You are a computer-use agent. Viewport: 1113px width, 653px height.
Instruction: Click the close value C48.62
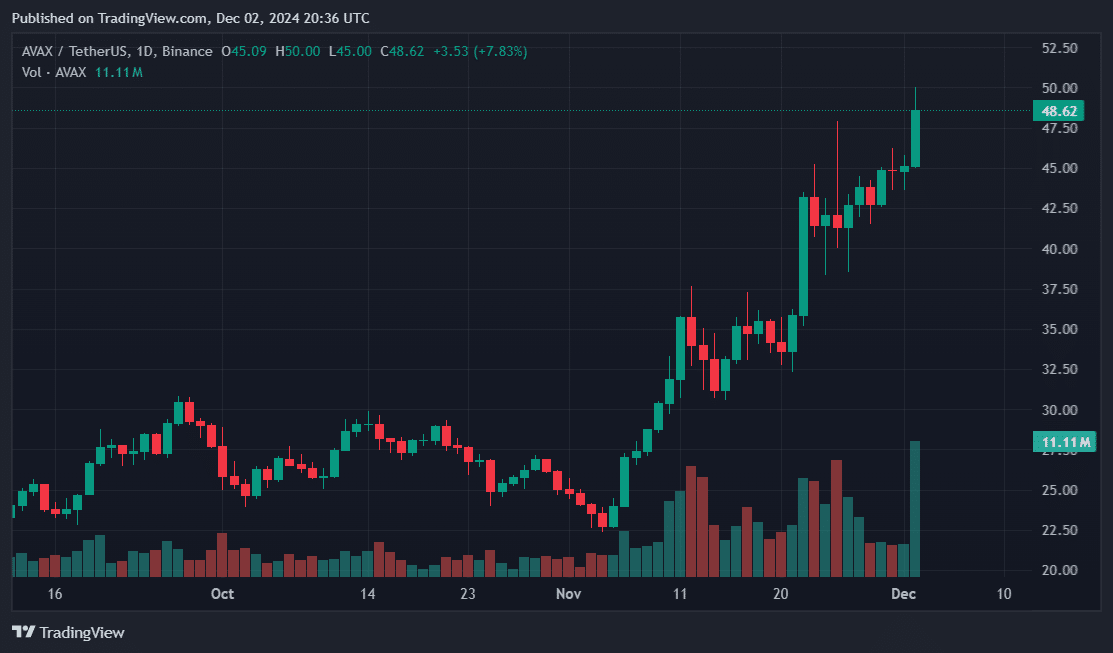[402, 51]
